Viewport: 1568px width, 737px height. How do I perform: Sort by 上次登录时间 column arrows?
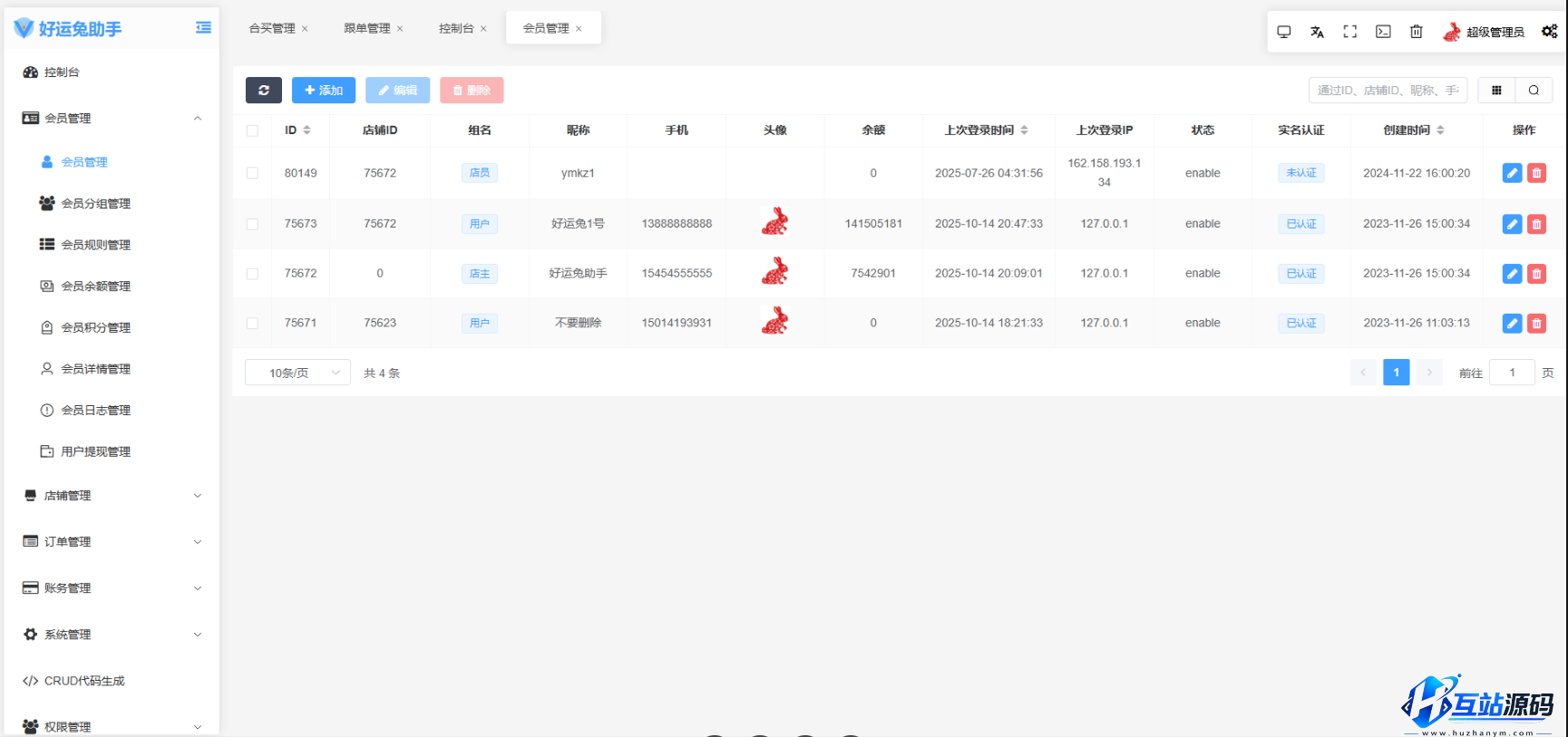tap(1024, 131)
